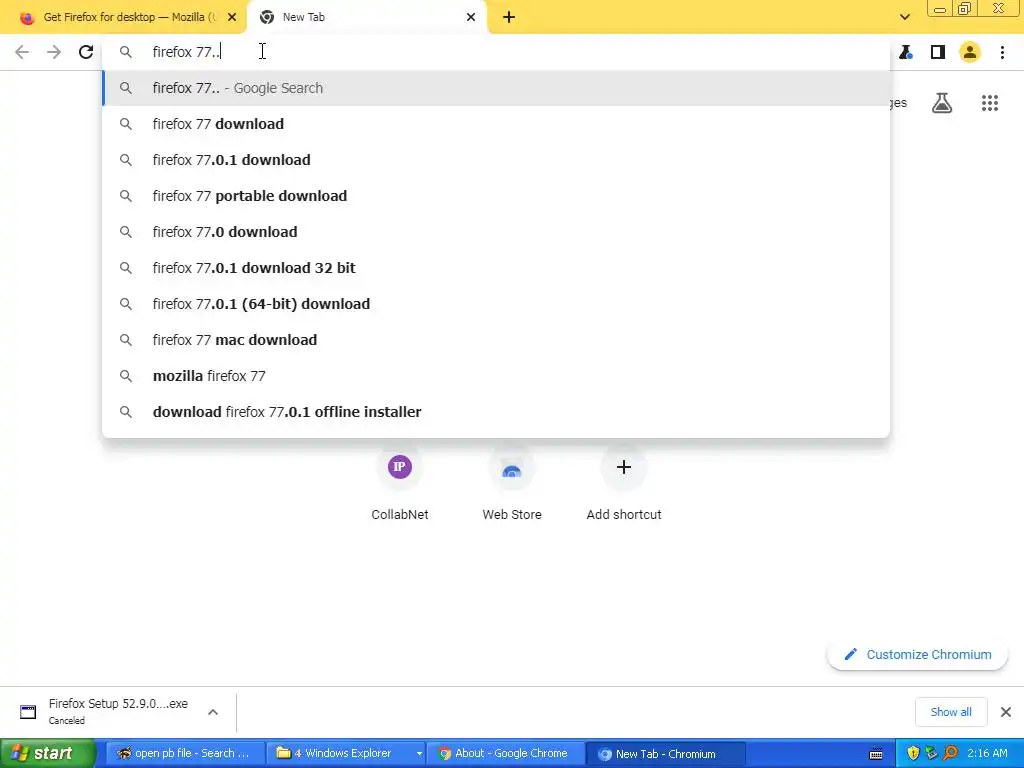Switch to Get Firefox for desktop tab
This screenshot has width=1024, height=768.
(123, 17)
